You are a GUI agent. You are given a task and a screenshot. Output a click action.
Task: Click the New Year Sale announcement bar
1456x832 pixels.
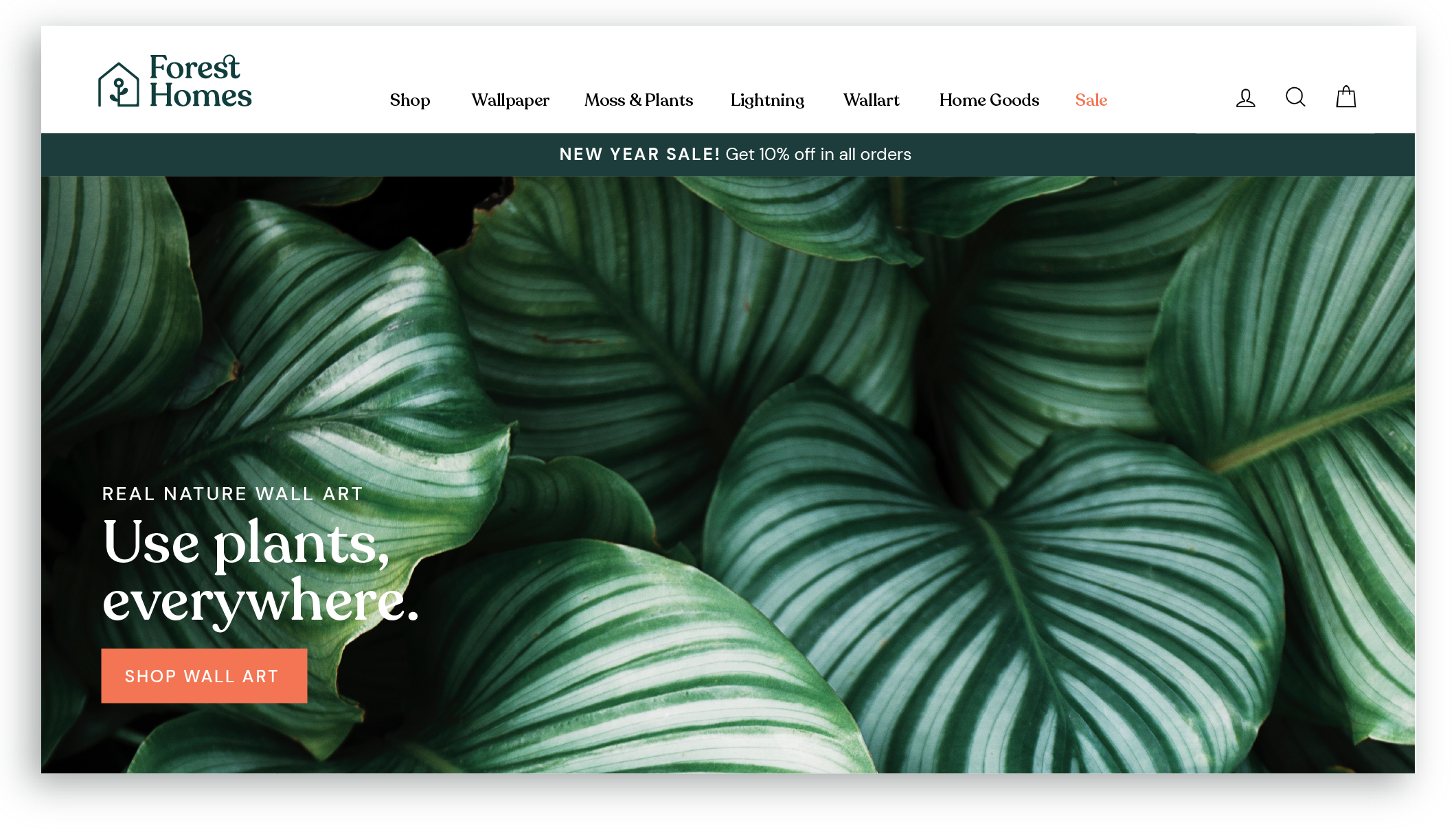click(x=728, y=155)
